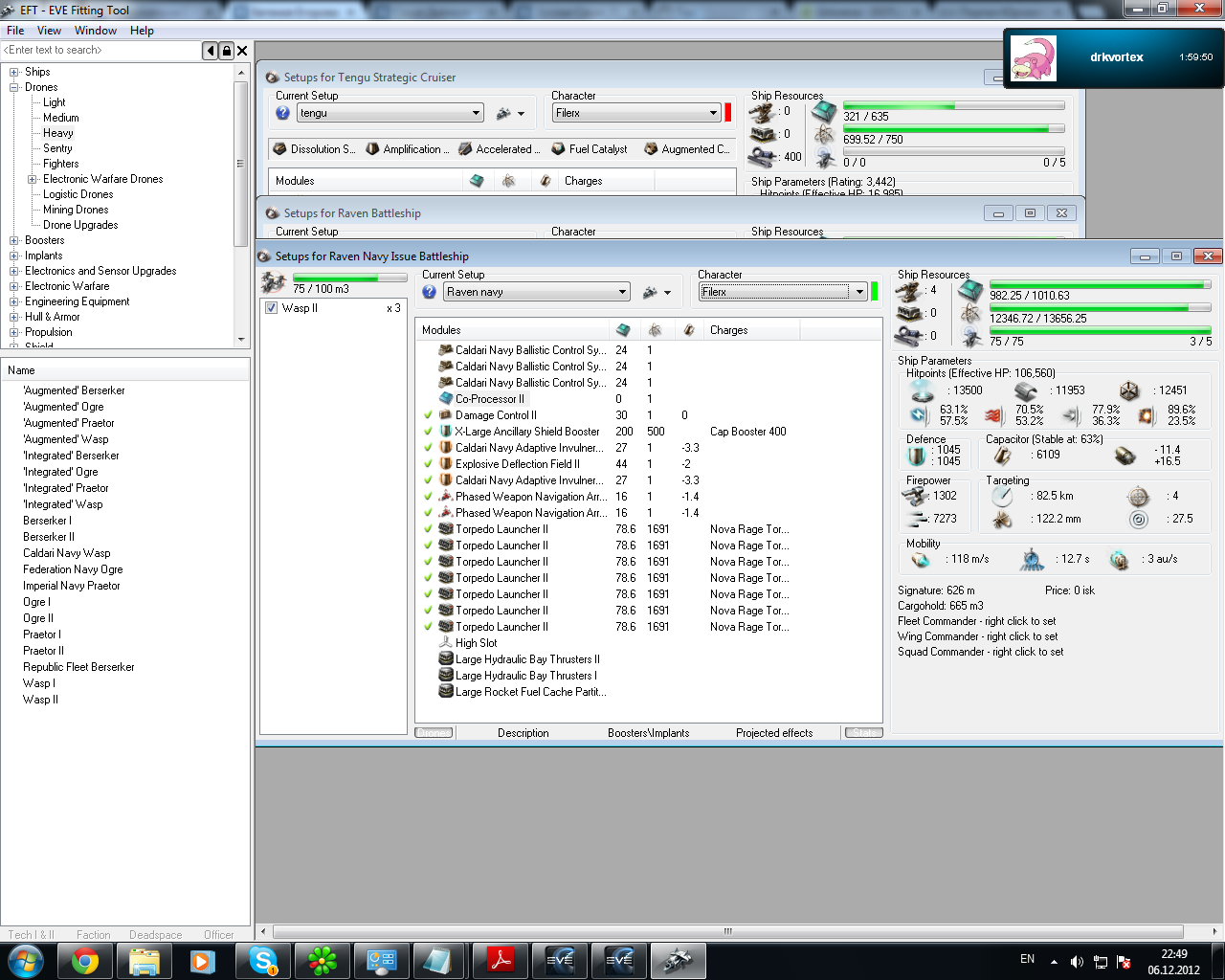1225x980 pixels.
Task: Toggle the first Torpedo Launcher II checkmark
Action: pos(428,529)
